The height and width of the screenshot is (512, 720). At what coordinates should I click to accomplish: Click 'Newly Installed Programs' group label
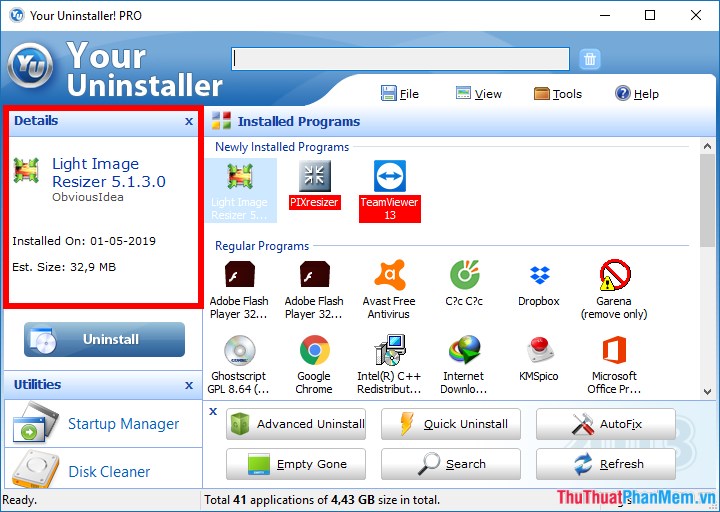pyautogui.click(x=282, y=147)
